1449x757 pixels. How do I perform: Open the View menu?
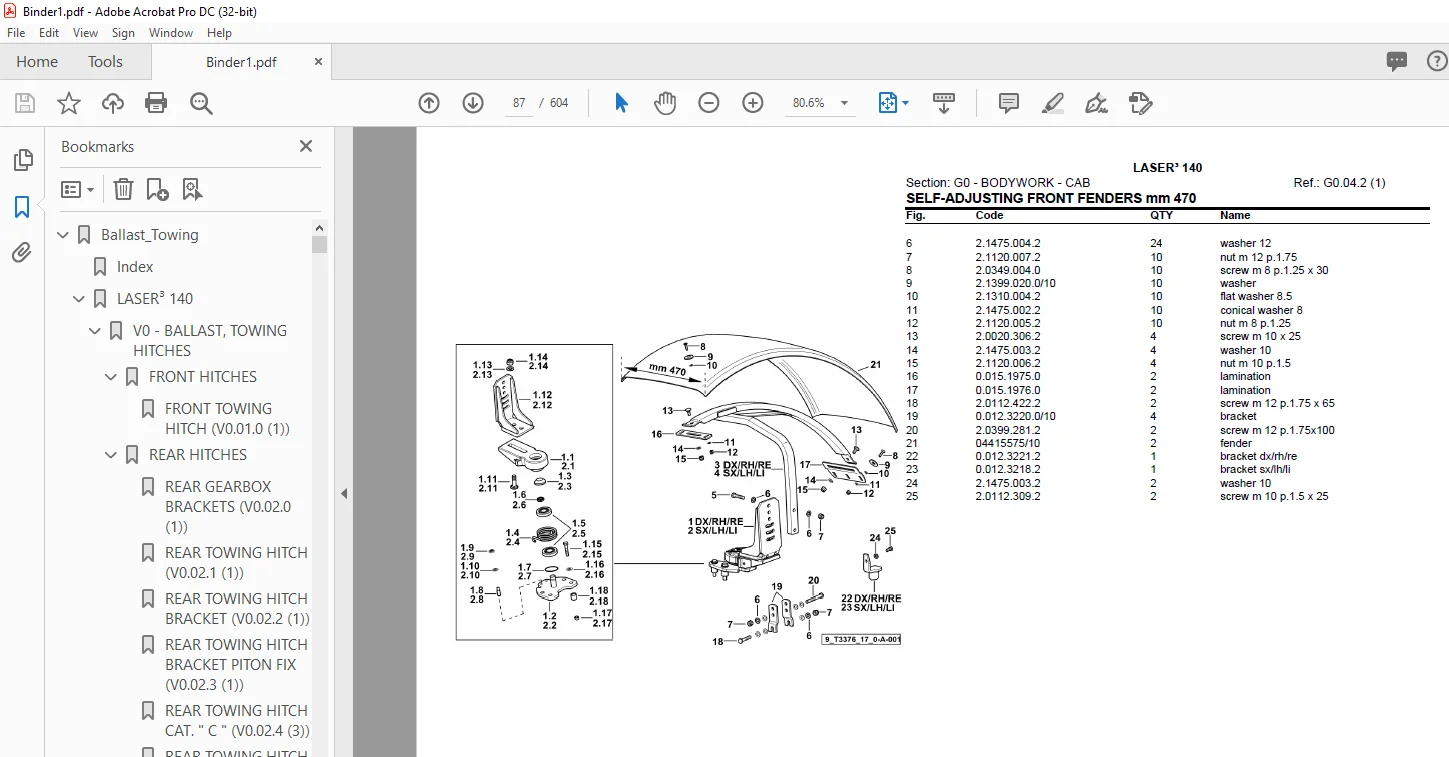click(x=86, y=33)
